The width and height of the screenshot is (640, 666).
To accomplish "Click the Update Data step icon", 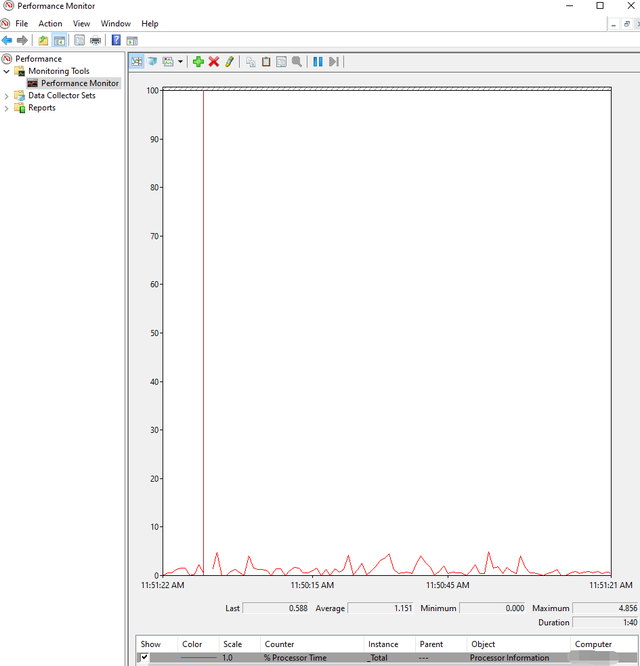I will (x=334, y=62).
